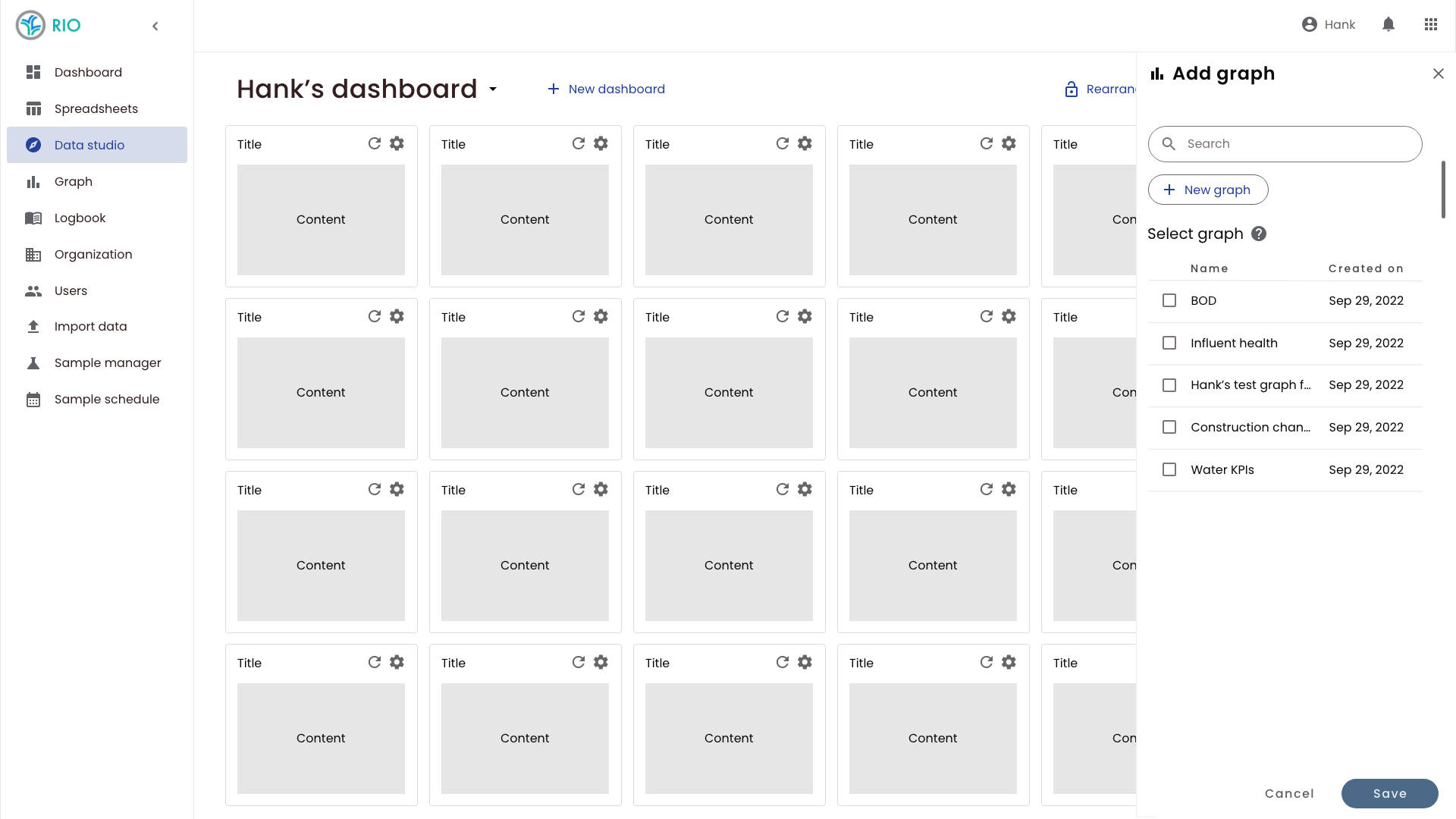
Task: Expand the Hank's dashboard dropdown arrow
Action: coord(493,89)
